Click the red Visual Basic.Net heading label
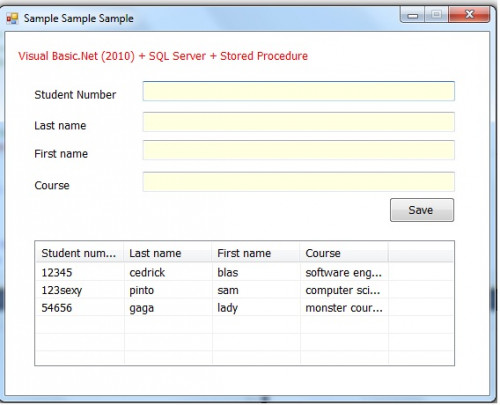The width and height of the screenshot is (500, 405). point(163,56)
